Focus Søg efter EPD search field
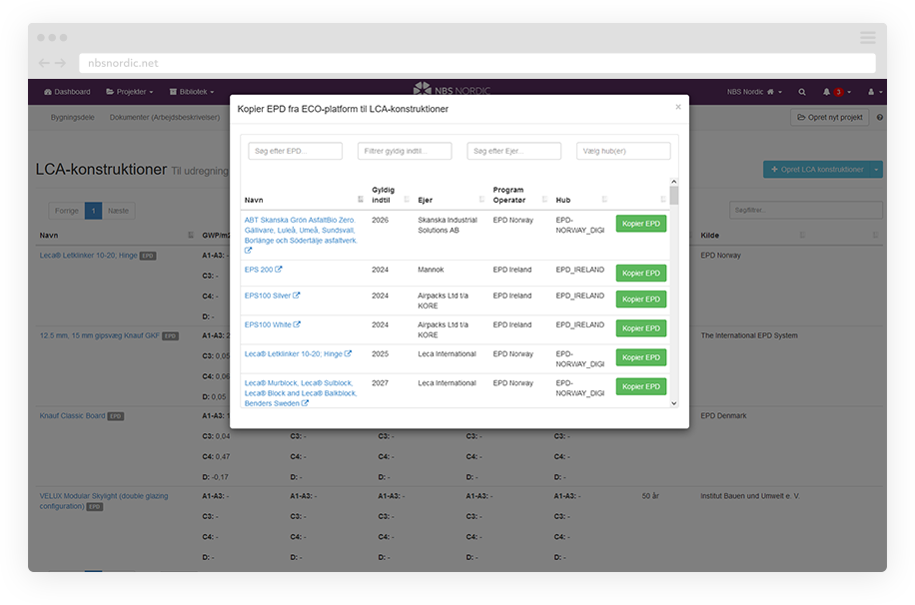915x605 pixels. tap(295, 151)
